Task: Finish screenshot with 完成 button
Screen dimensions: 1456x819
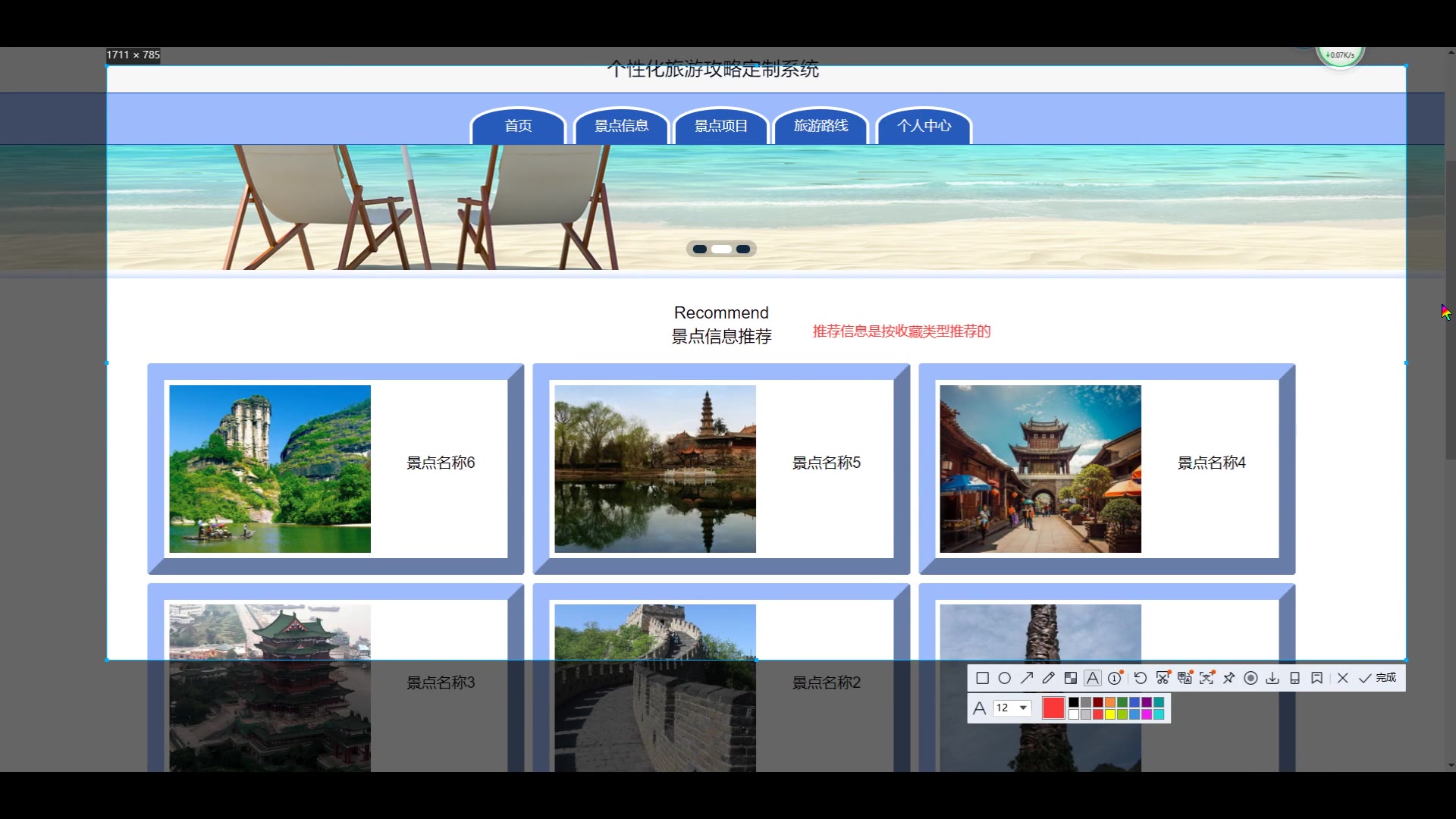Action: [1377, 678]
